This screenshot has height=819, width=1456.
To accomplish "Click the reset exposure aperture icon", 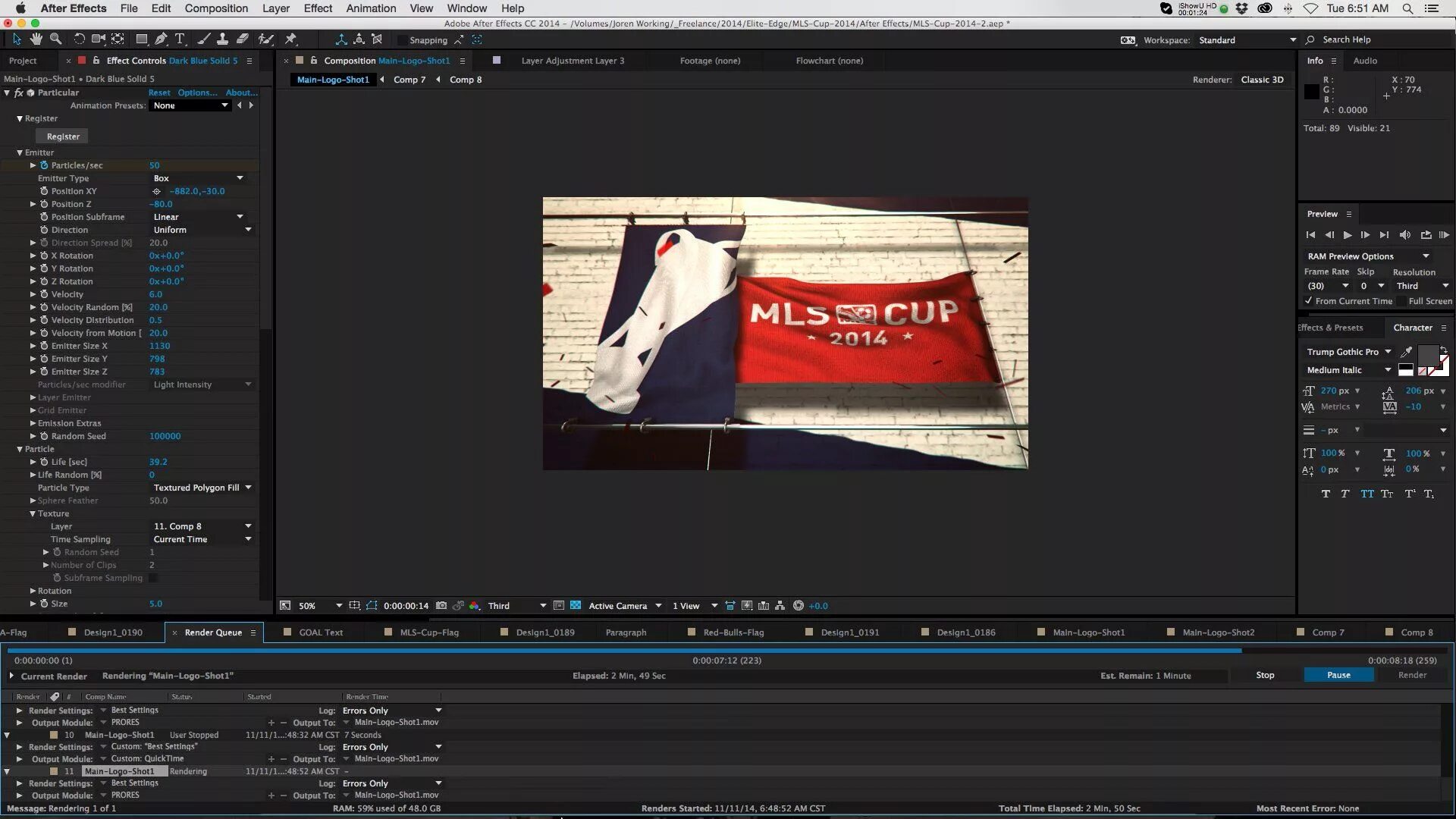I will (x=798, y=606).
